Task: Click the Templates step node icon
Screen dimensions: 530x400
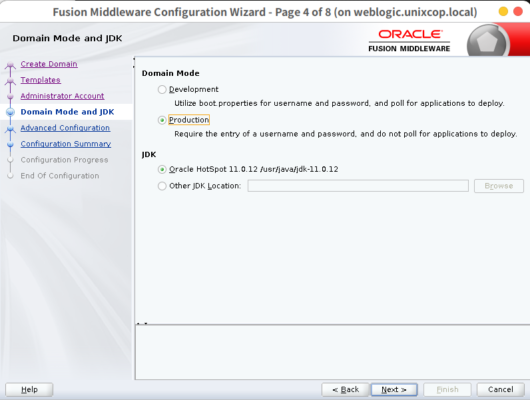Action: 10,80
